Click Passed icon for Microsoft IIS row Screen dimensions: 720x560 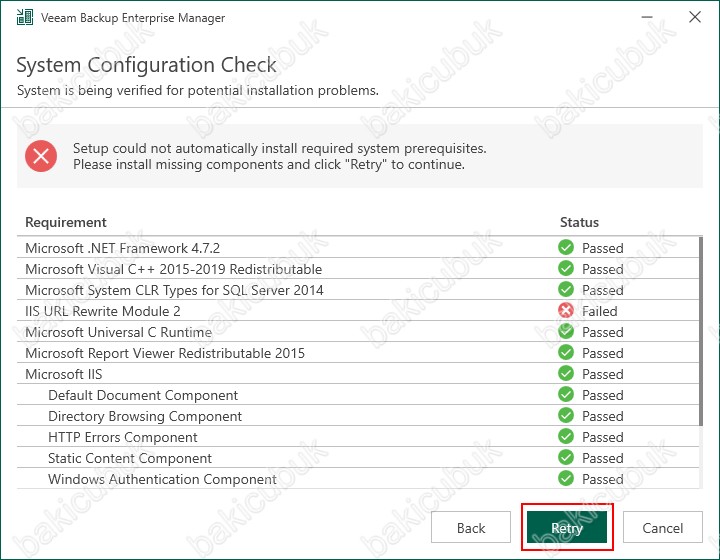566,374
